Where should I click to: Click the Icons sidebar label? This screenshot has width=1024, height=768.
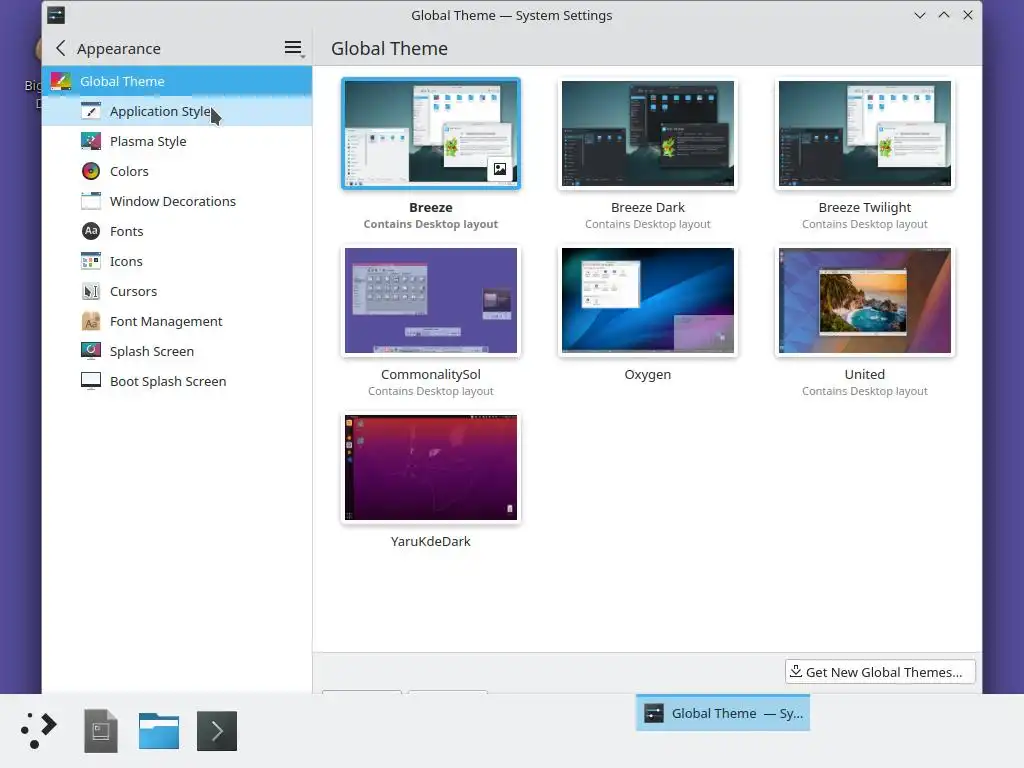click(x=126, y=261)
